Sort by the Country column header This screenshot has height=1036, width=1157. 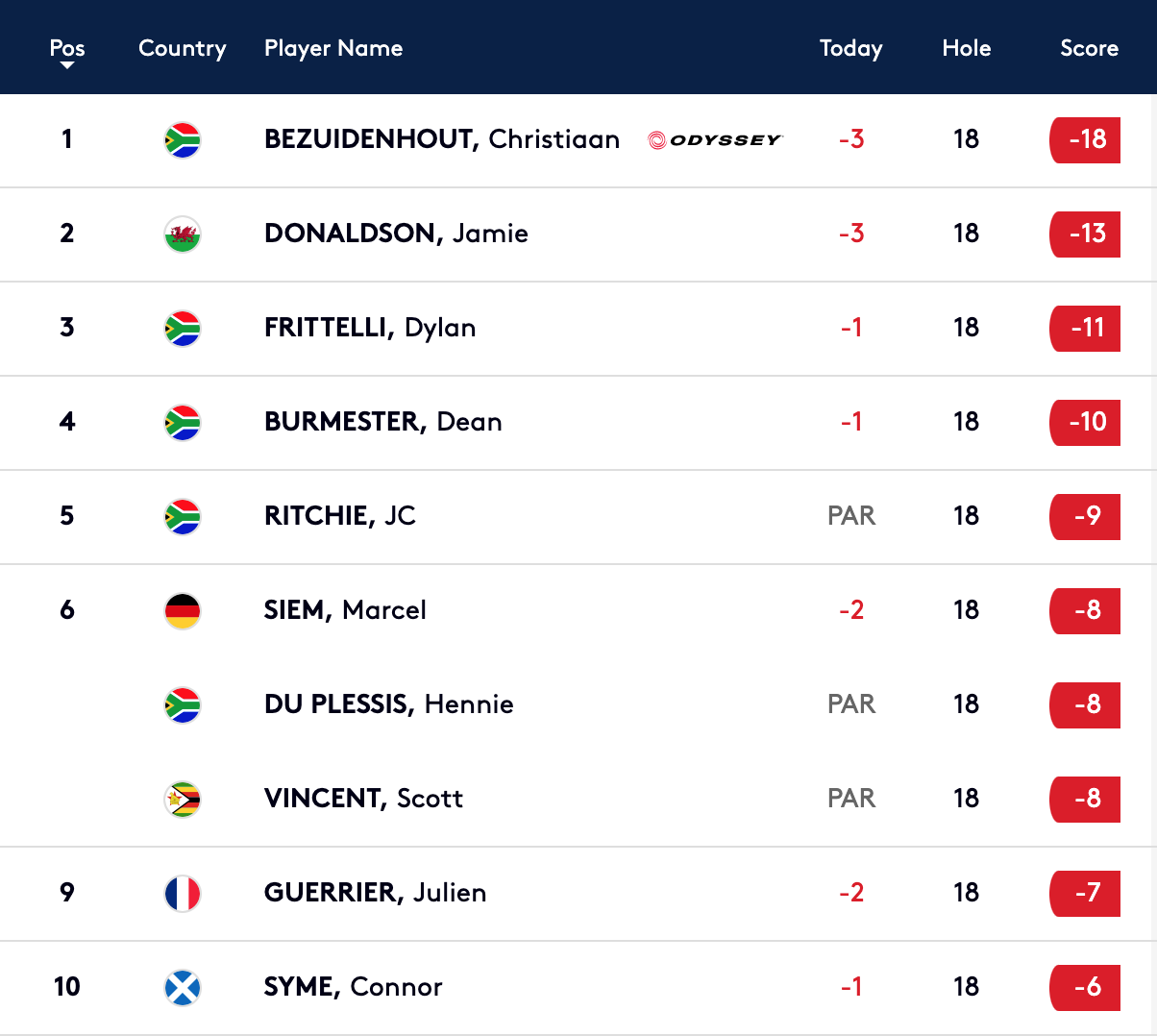pyautogui.click(x=183, y=48)
